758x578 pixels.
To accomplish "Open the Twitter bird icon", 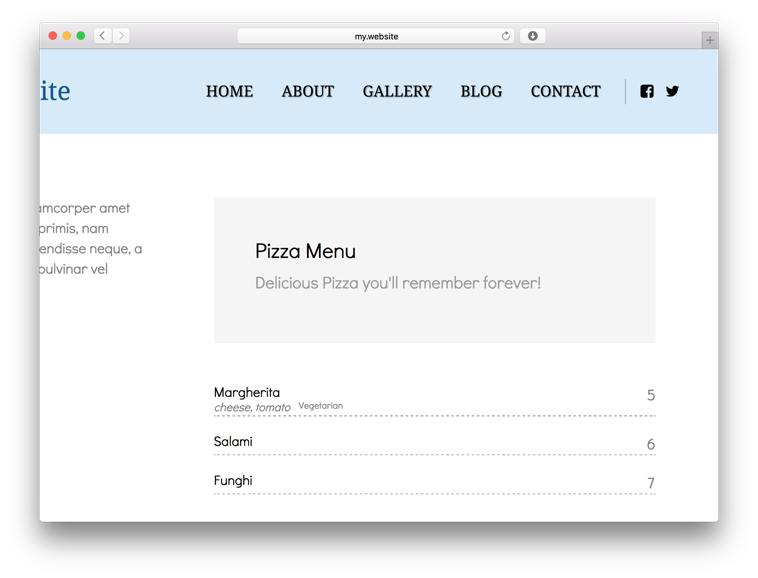I will [672, 91].
